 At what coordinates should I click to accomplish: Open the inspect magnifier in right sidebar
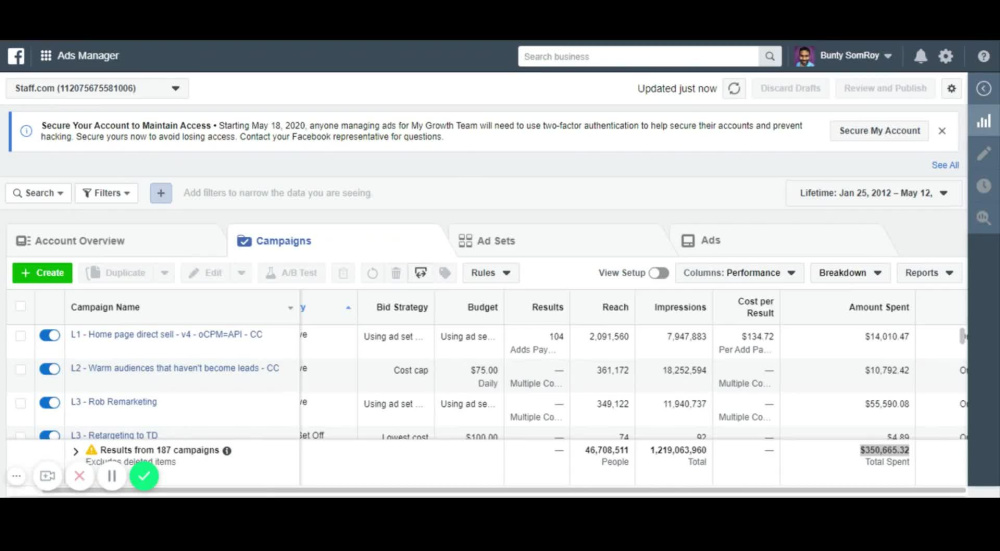click(x=983, y=218)
